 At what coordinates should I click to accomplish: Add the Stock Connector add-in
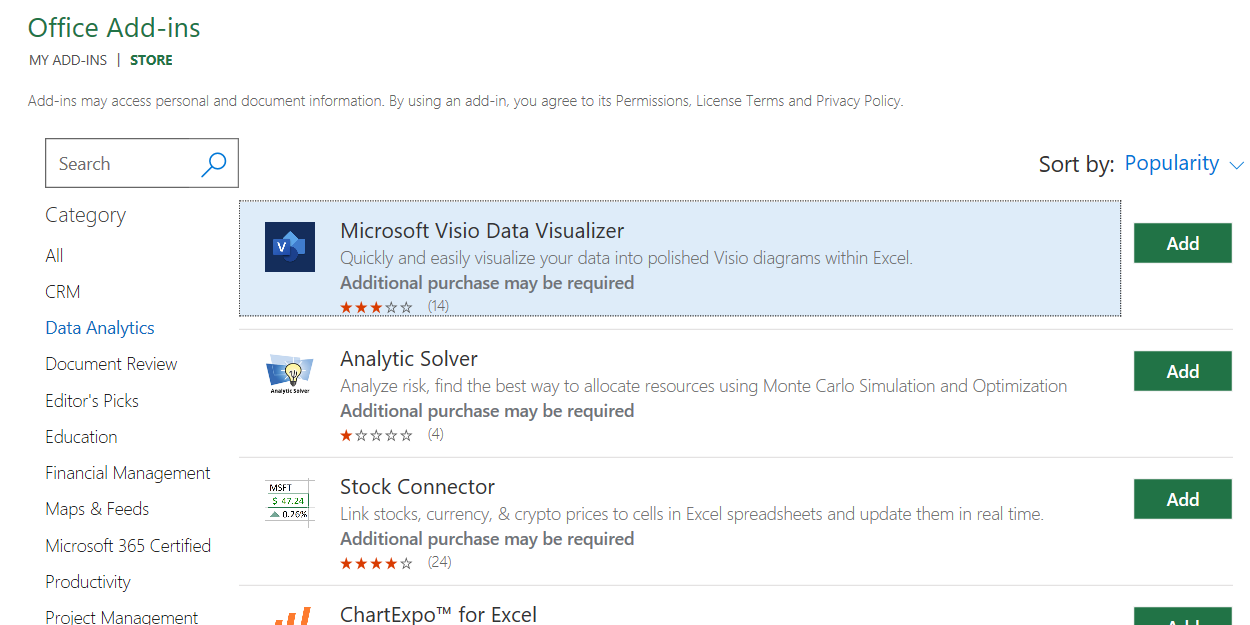pyautogui.click(x=1182, y=499)
